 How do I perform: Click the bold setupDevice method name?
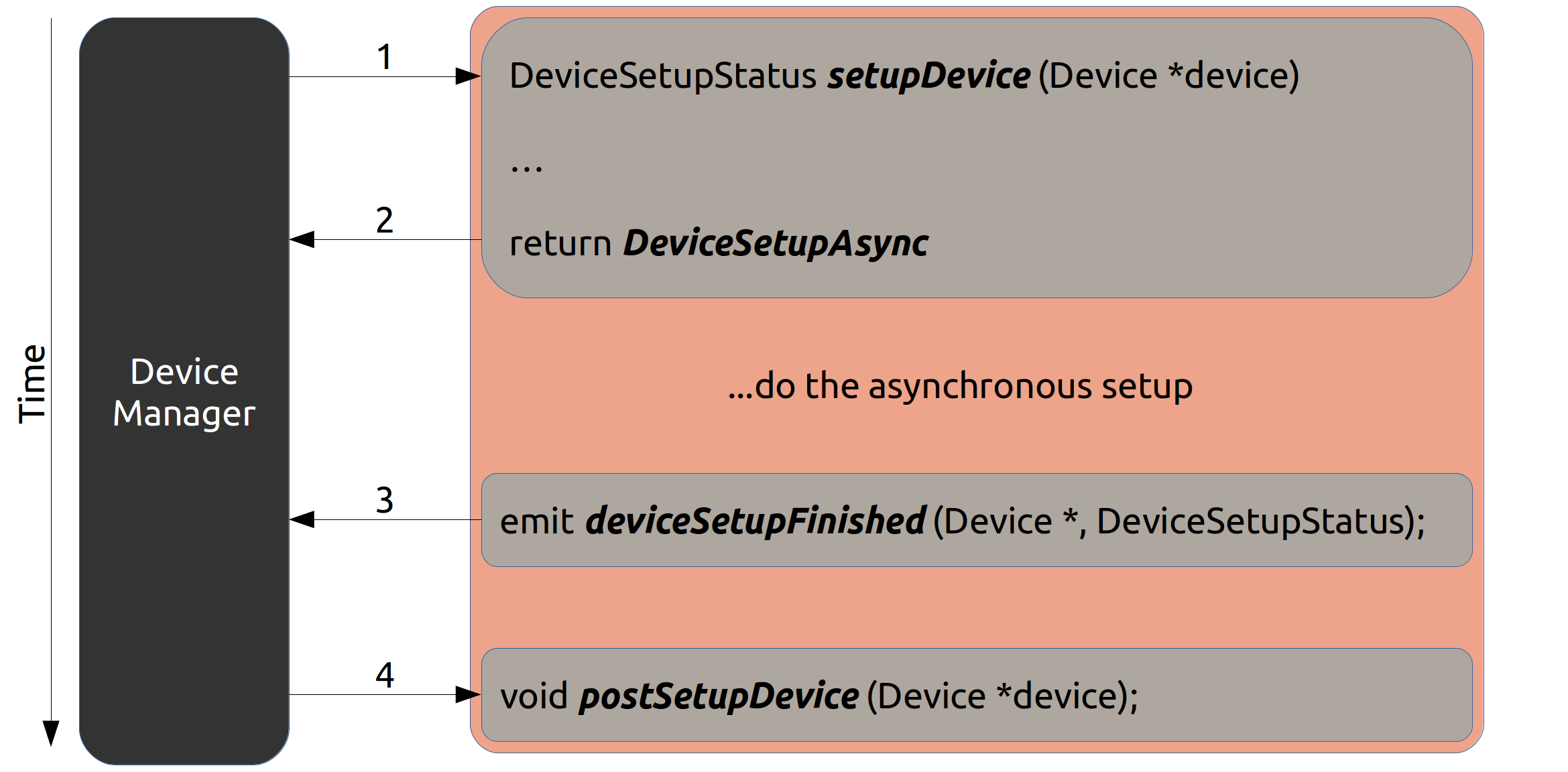pos(928,76)
